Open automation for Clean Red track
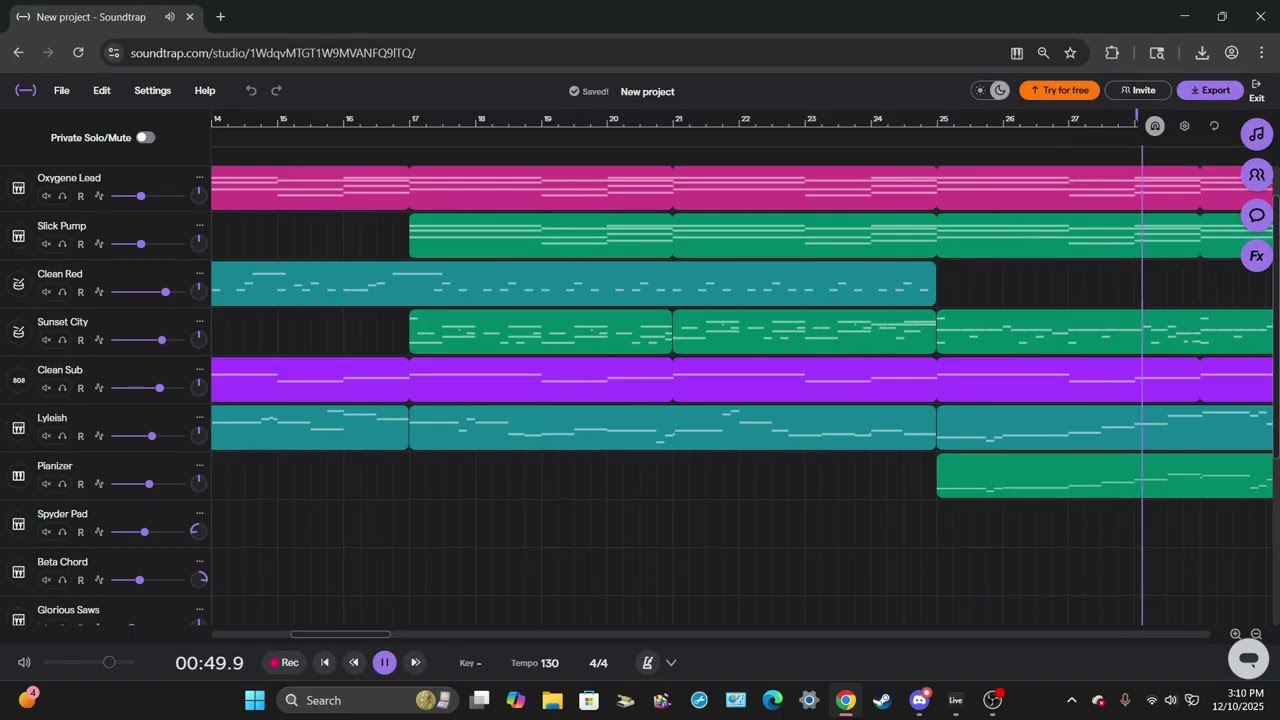This screenshot has height=720, width=1280. point(99,292)
